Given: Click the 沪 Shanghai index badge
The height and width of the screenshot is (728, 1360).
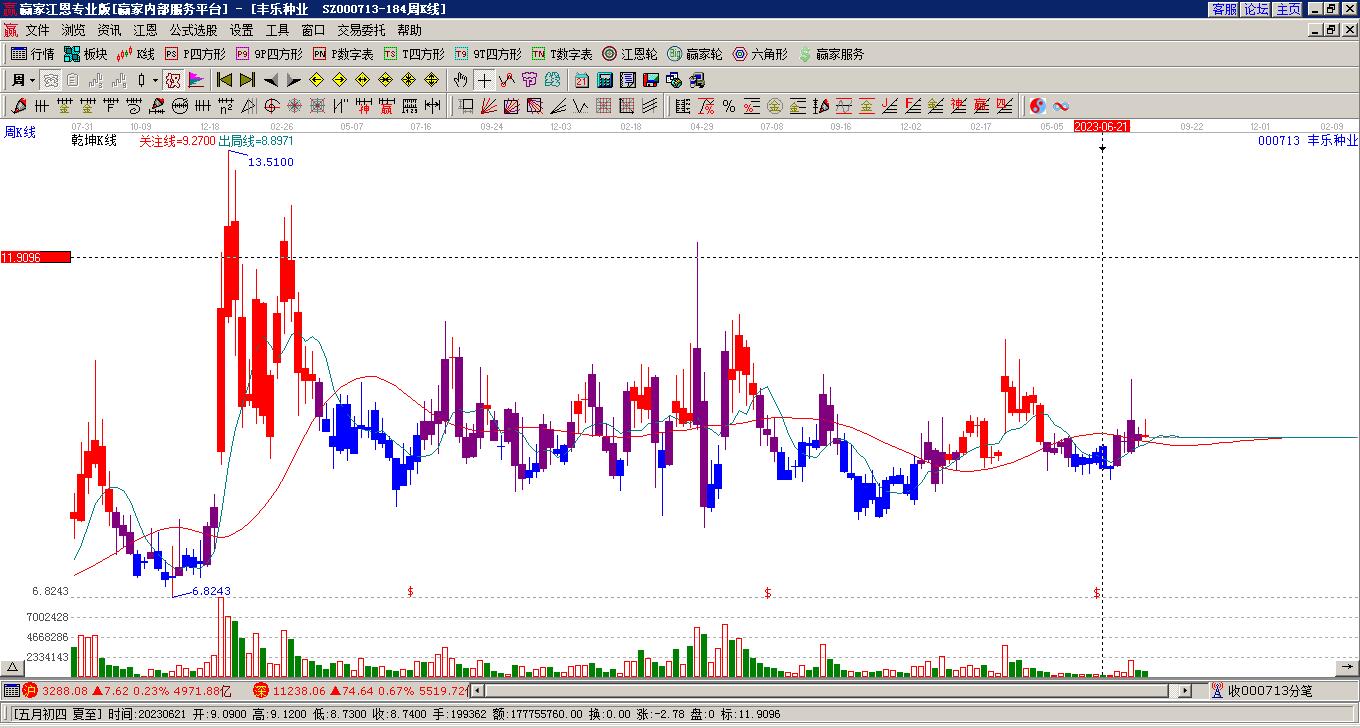Looking at the screenshot, I should pos(31,690).
